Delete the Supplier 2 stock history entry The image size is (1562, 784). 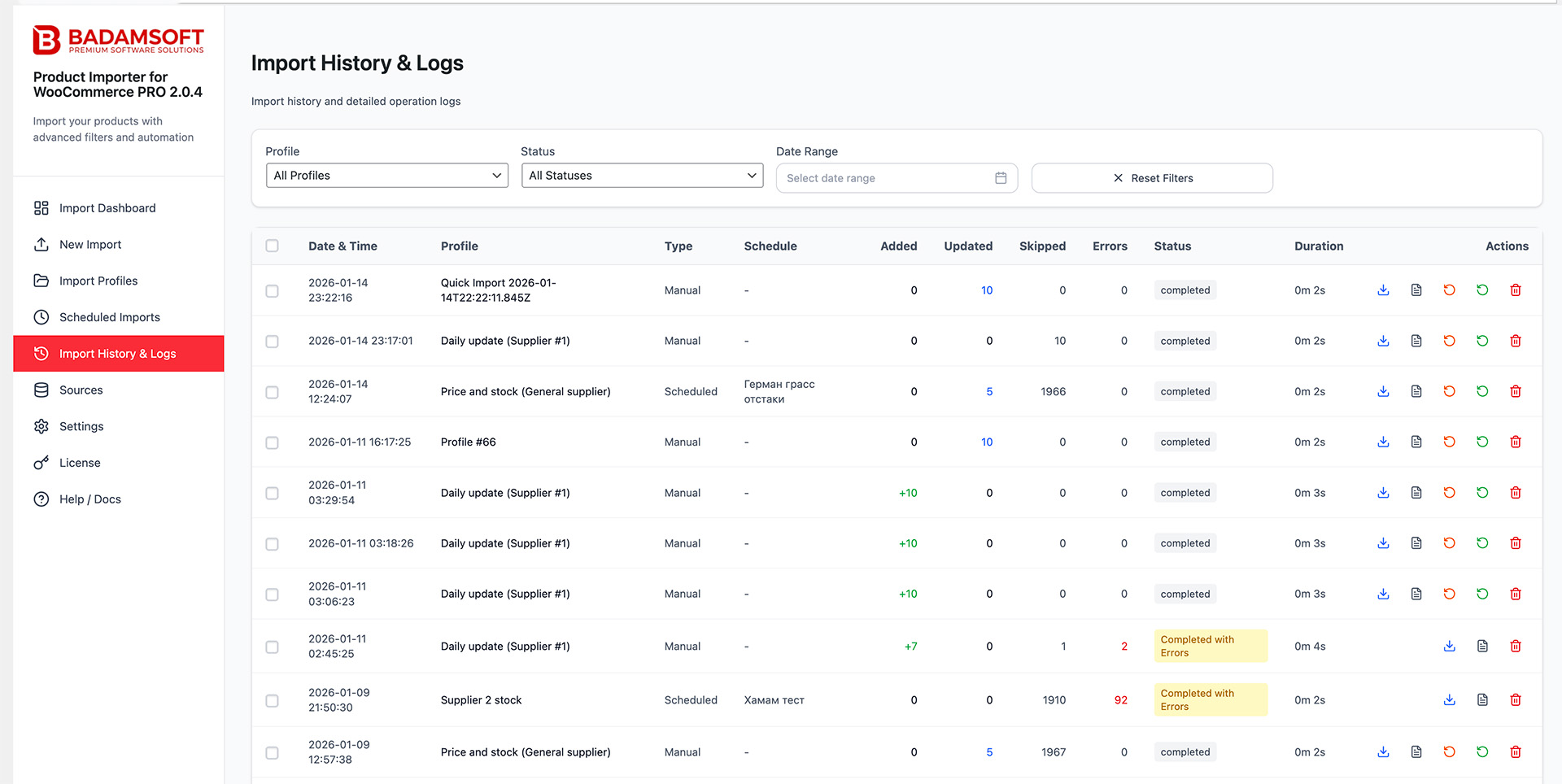(1516, 699)
